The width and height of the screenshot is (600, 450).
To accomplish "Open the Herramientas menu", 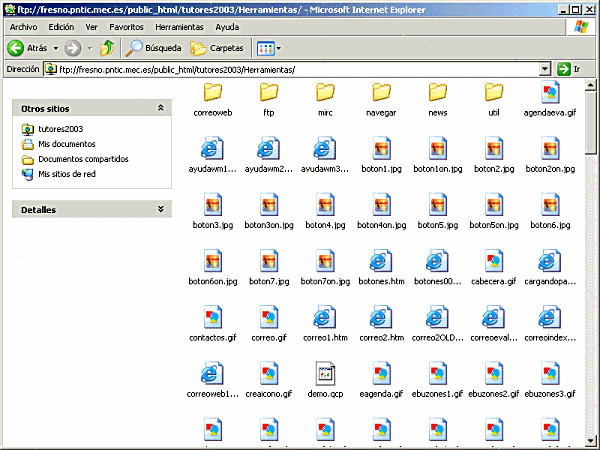I will tap(179, 27).
